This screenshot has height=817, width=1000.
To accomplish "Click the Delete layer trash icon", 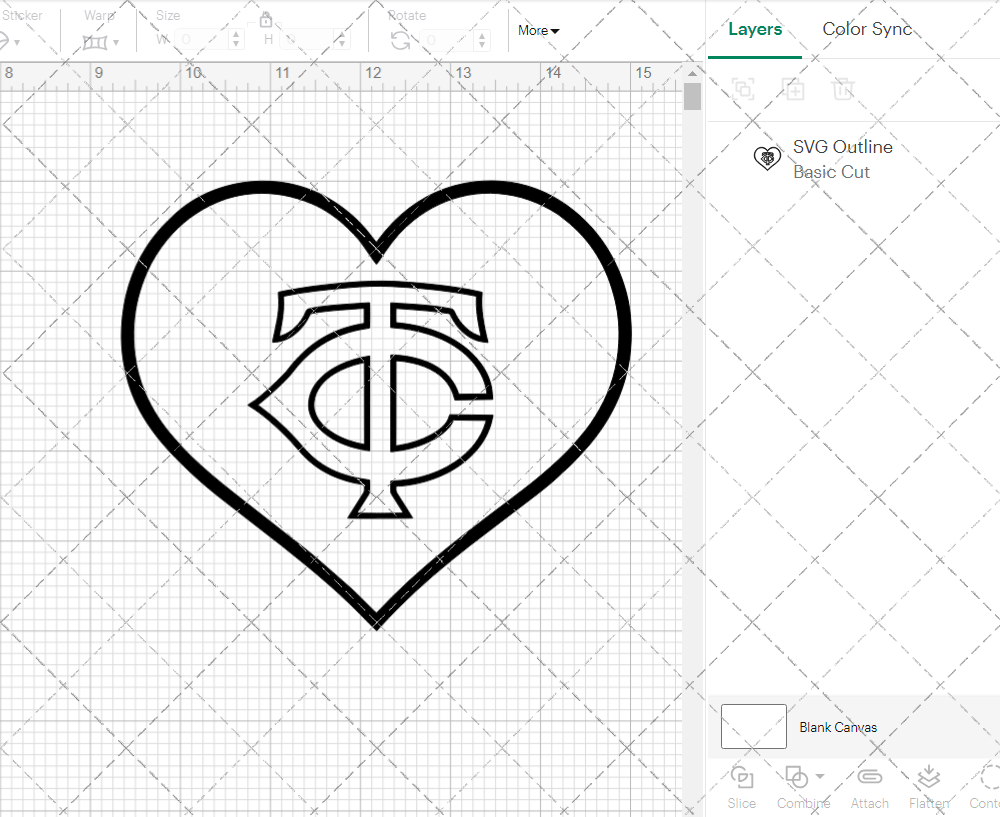I will point(842,89).
